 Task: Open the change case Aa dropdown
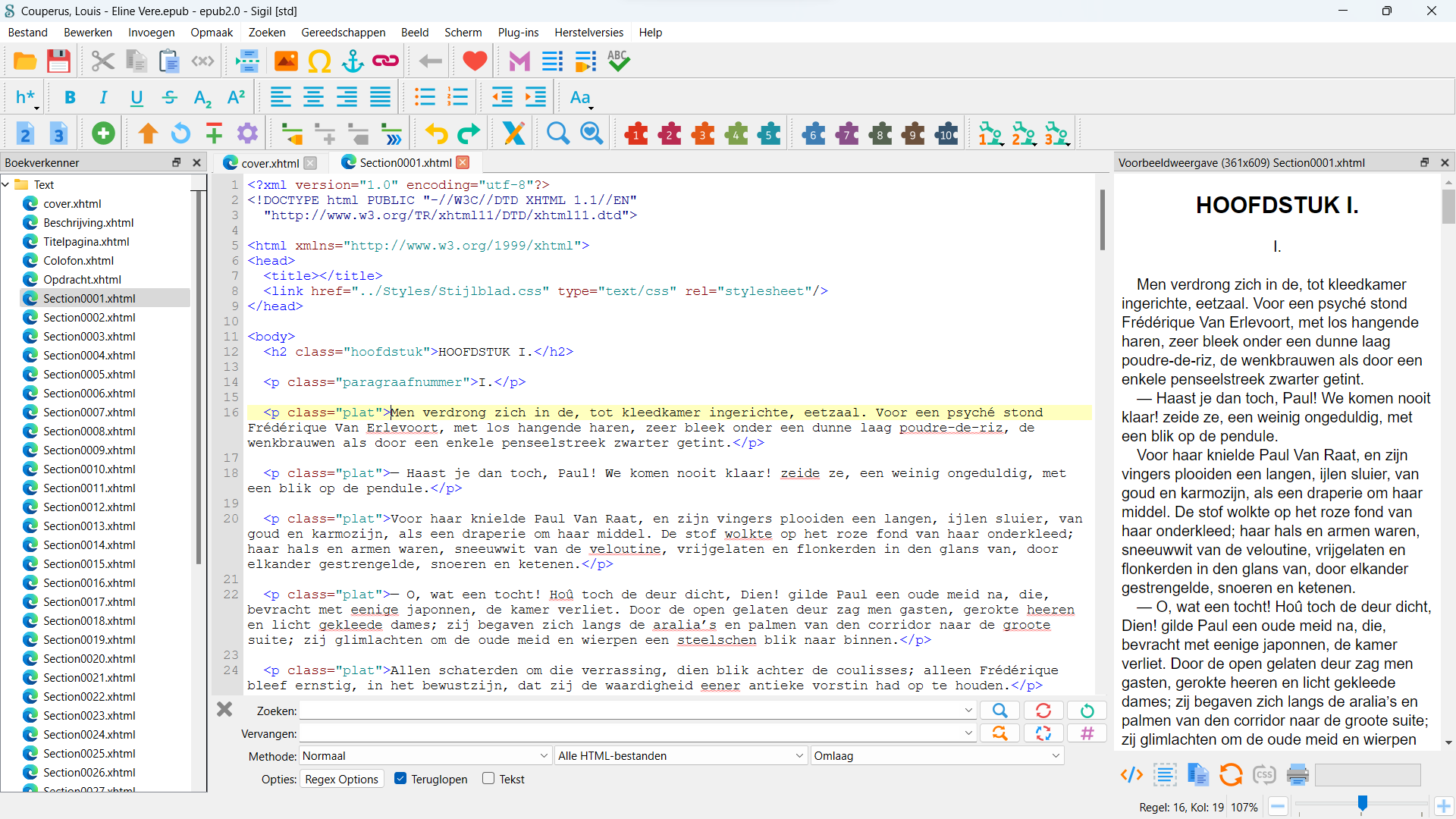(582, 97)
